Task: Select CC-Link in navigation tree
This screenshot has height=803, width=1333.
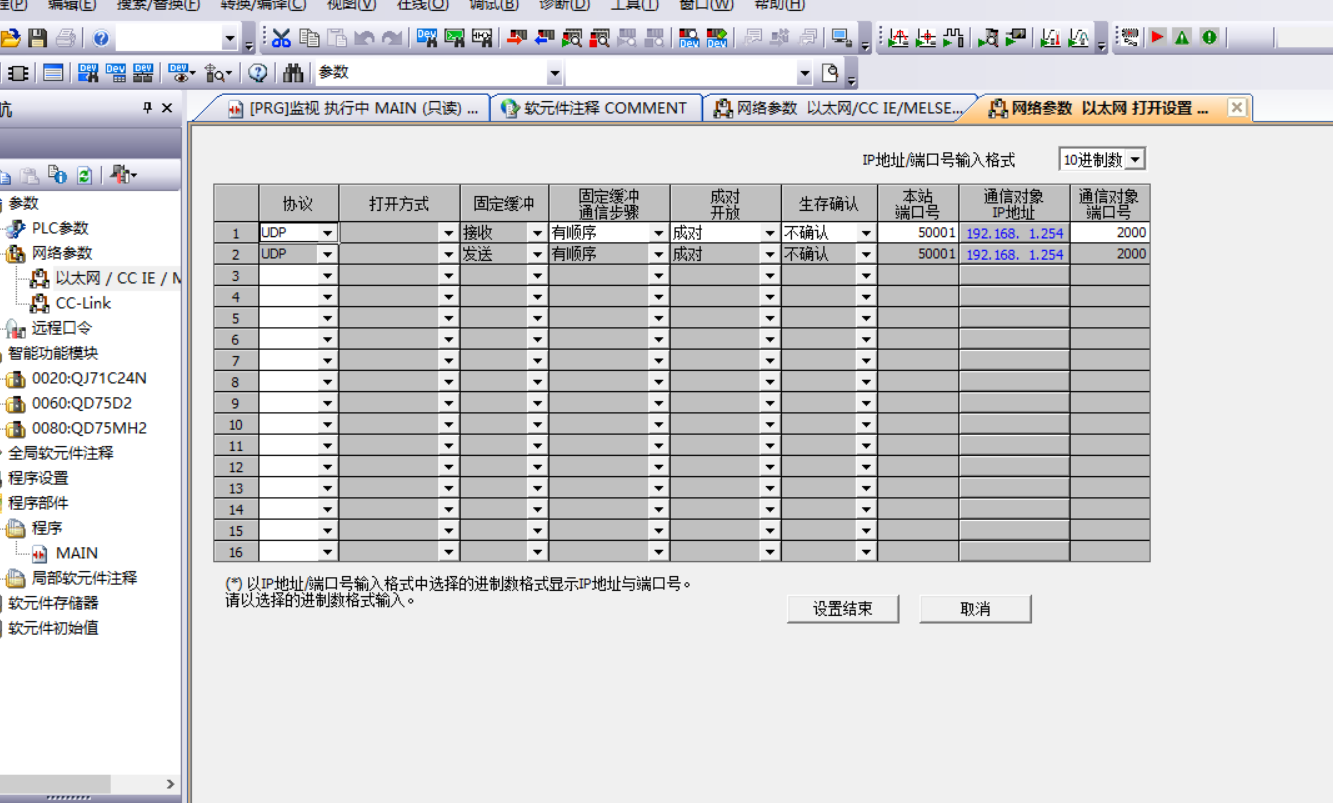Action: (x=83, y=303)
